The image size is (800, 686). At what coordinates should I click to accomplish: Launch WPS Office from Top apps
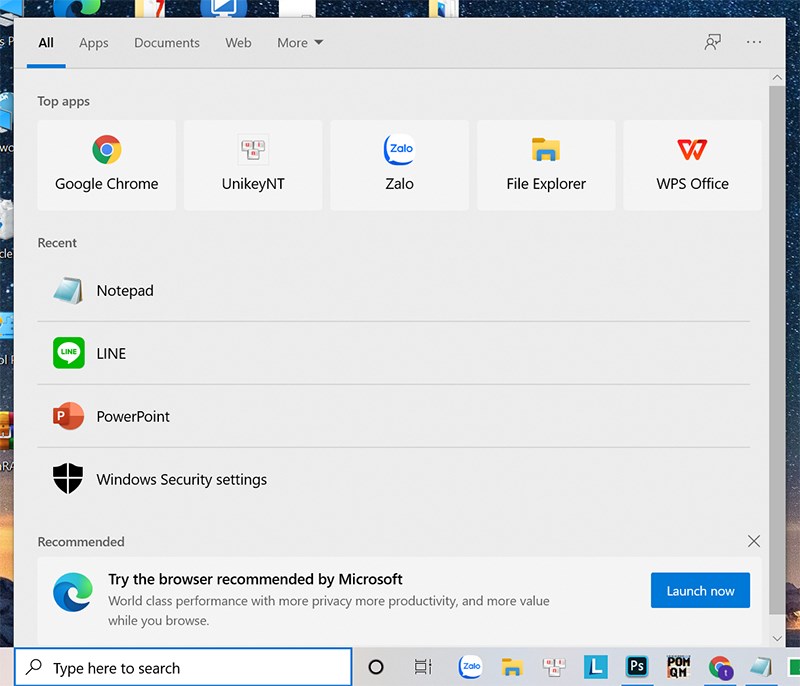(x=692, y=165)
